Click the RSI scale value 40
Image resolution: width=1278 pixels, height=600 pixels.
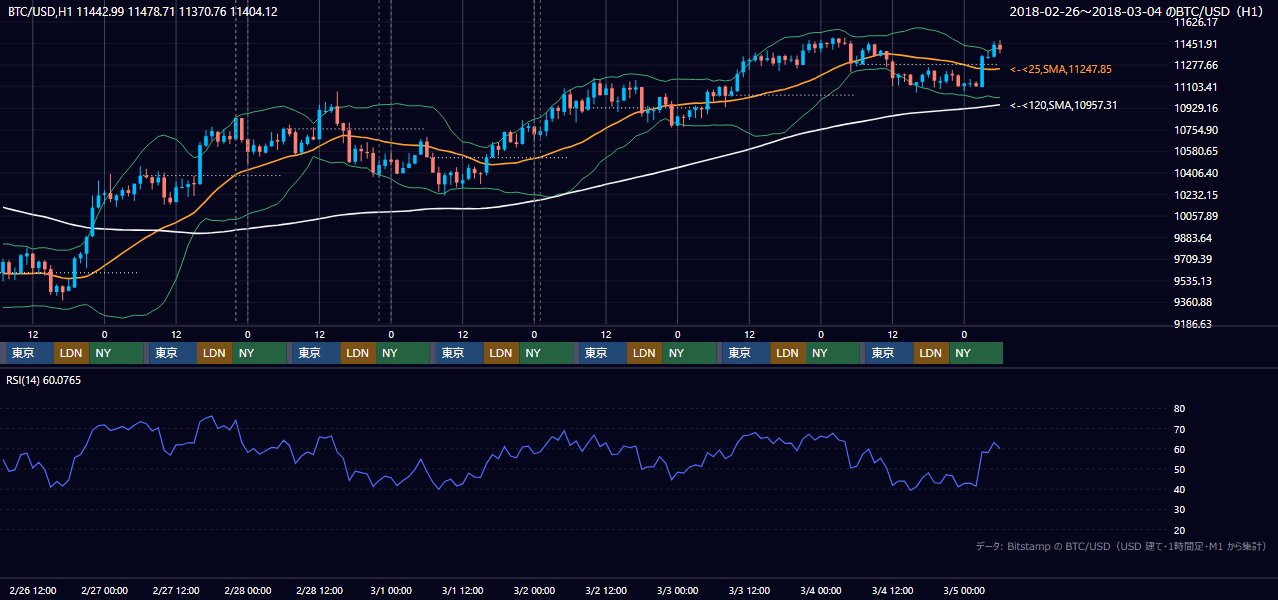tap(1179, 489)
